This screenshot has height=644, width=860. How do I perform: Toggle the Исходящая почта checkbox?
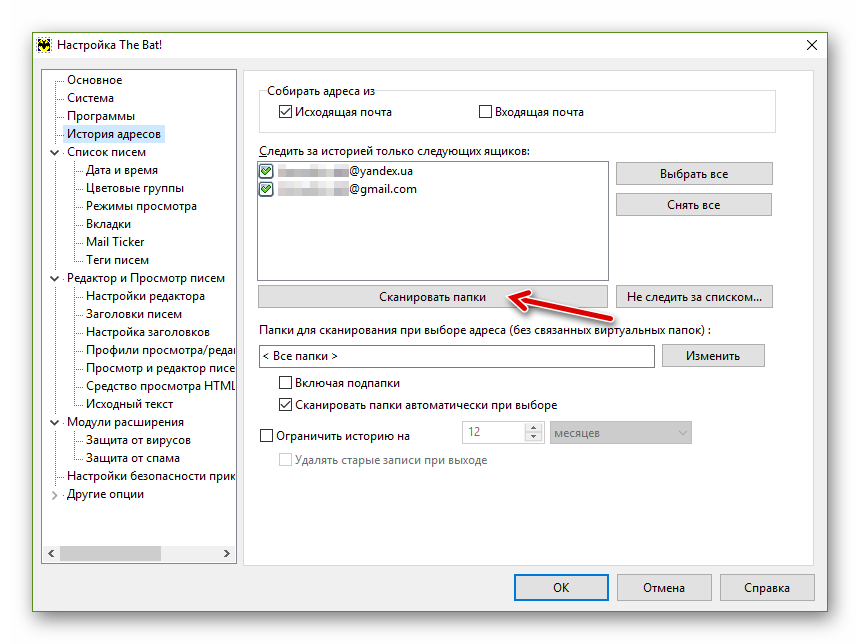[x=286, y=112]
